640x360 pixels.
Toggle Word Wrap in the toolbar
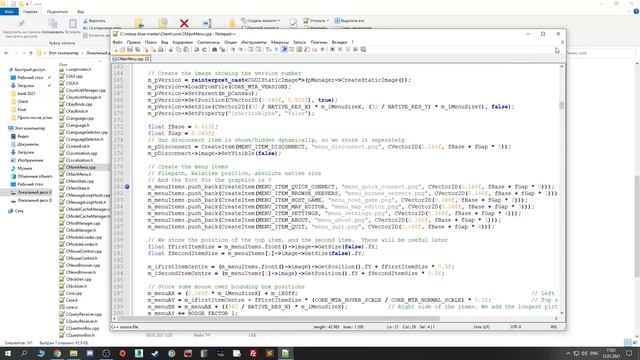click(268, 49)
